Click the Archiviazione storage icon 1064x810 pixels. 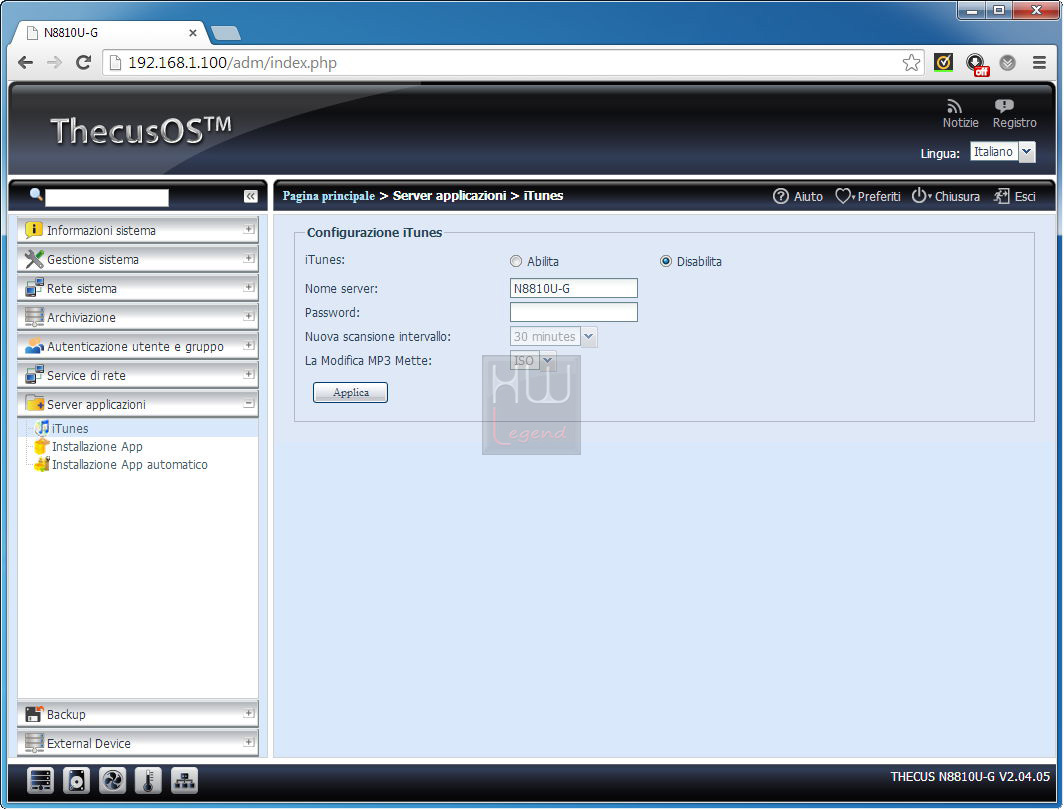pos(33,317)
